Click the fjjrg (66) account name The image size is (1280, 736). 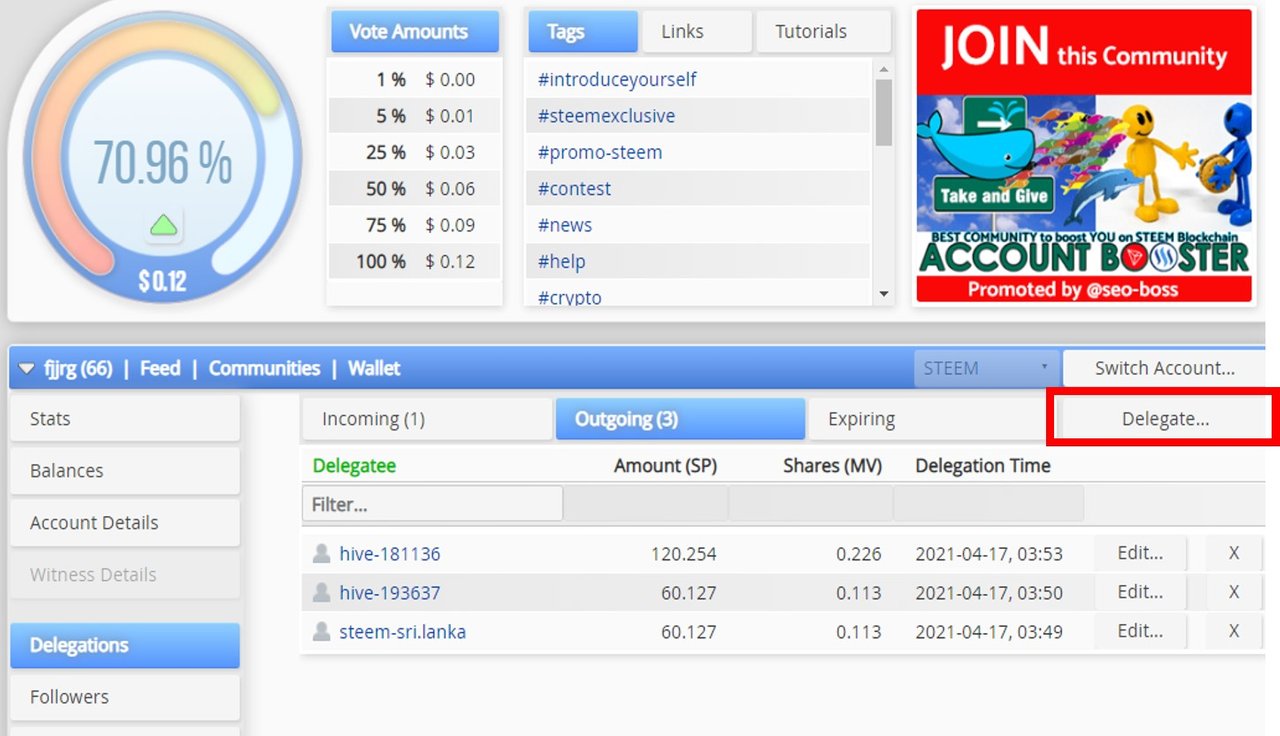click(x=78, y=368)
